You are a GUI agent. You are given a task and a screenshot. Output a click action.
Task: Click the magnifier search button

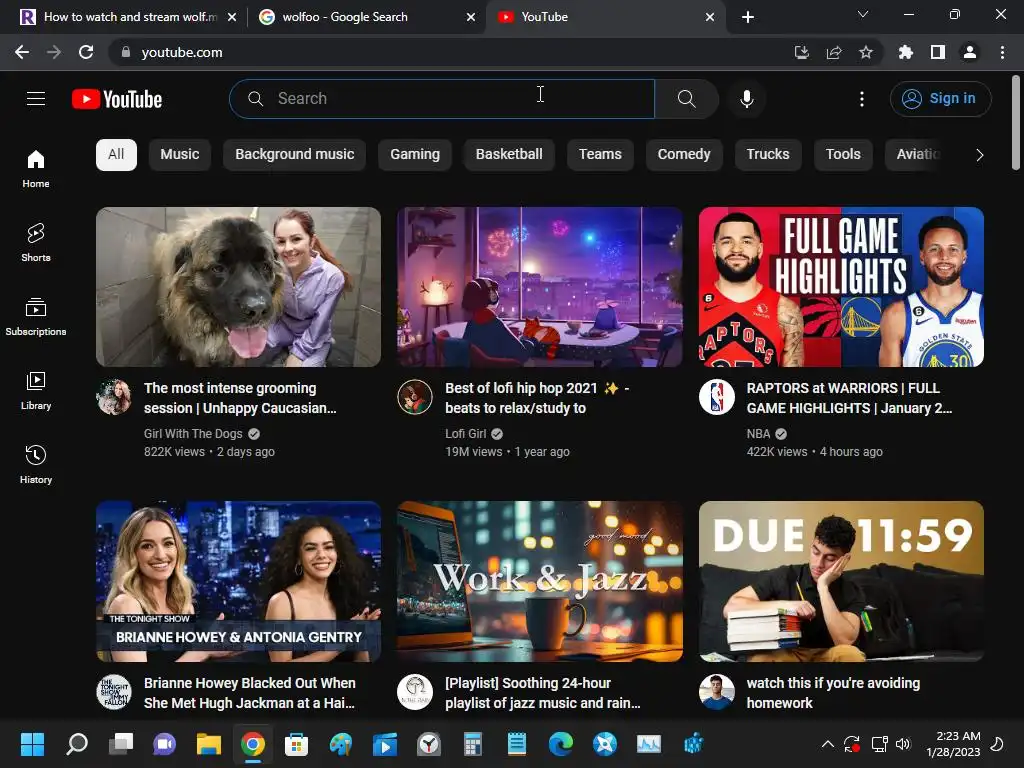(x=686, y=99)
